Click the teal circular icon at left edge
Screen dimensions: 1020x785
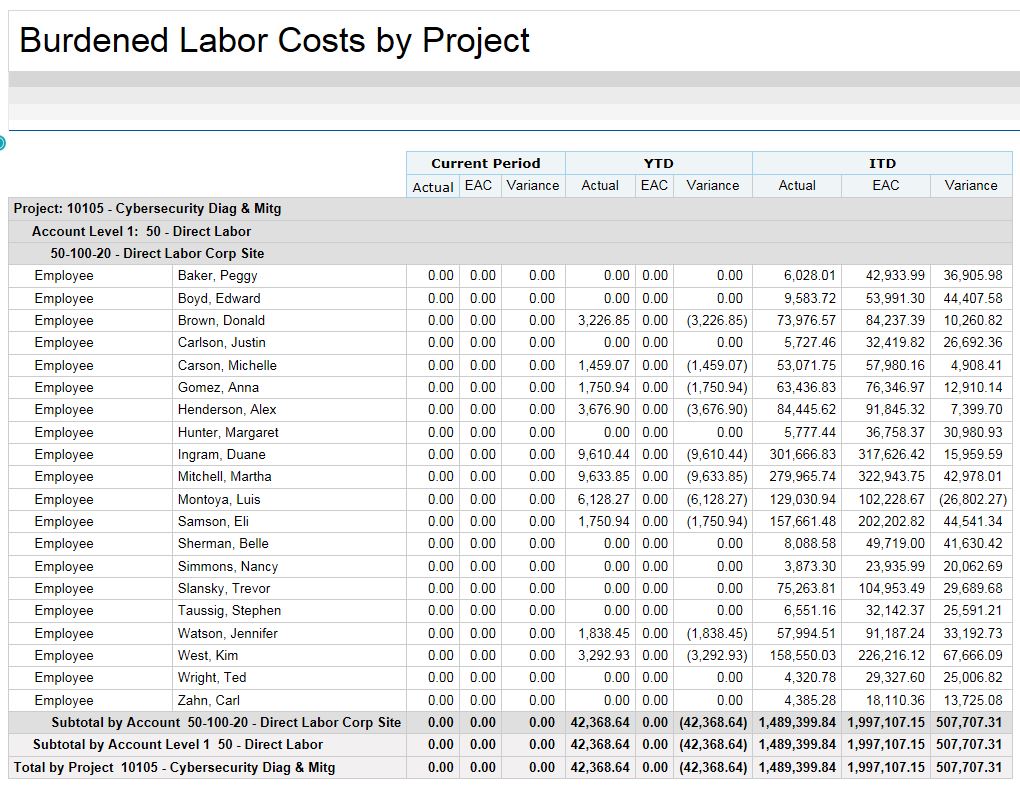(x=2, y=143)
